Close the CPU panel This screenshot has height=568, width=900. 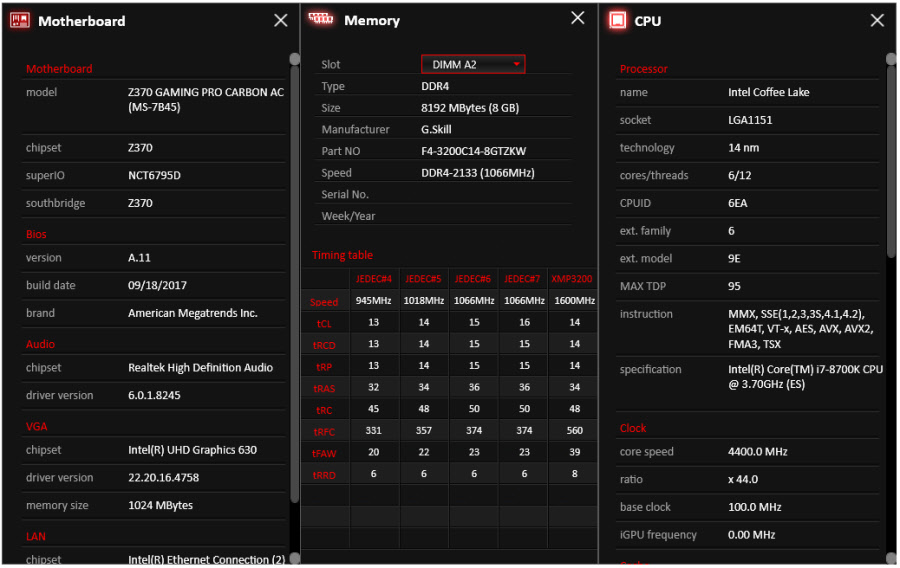(x=877, y=20)
